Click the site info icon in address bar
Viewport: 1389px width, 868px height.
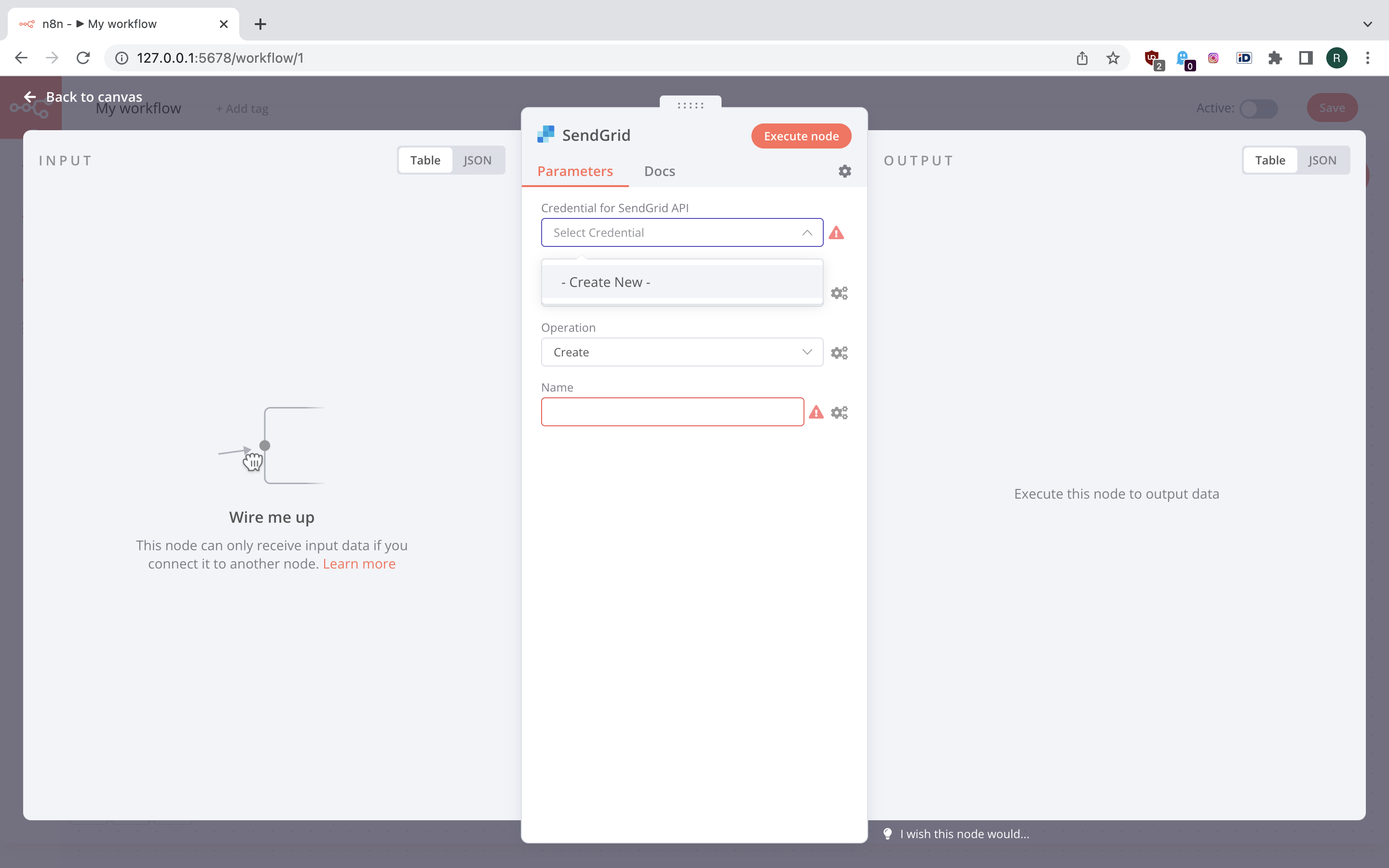122,58
